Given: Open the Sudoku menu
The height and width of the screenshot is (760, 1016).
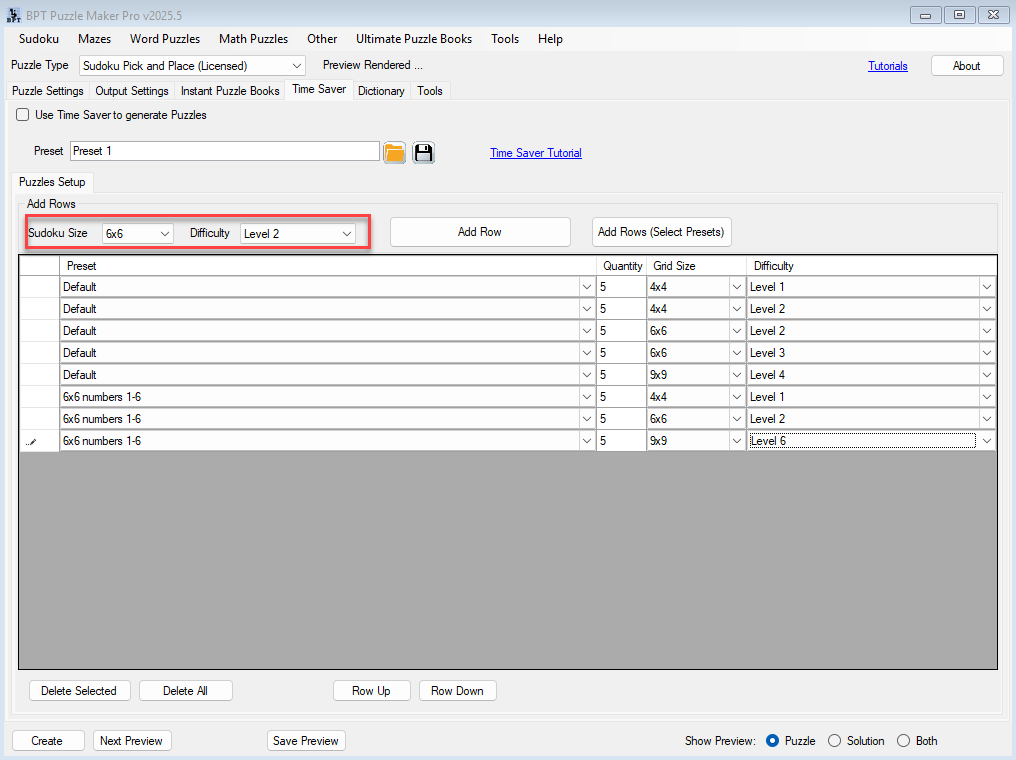Looking at the screenshot, I should (x=39, y=39).
